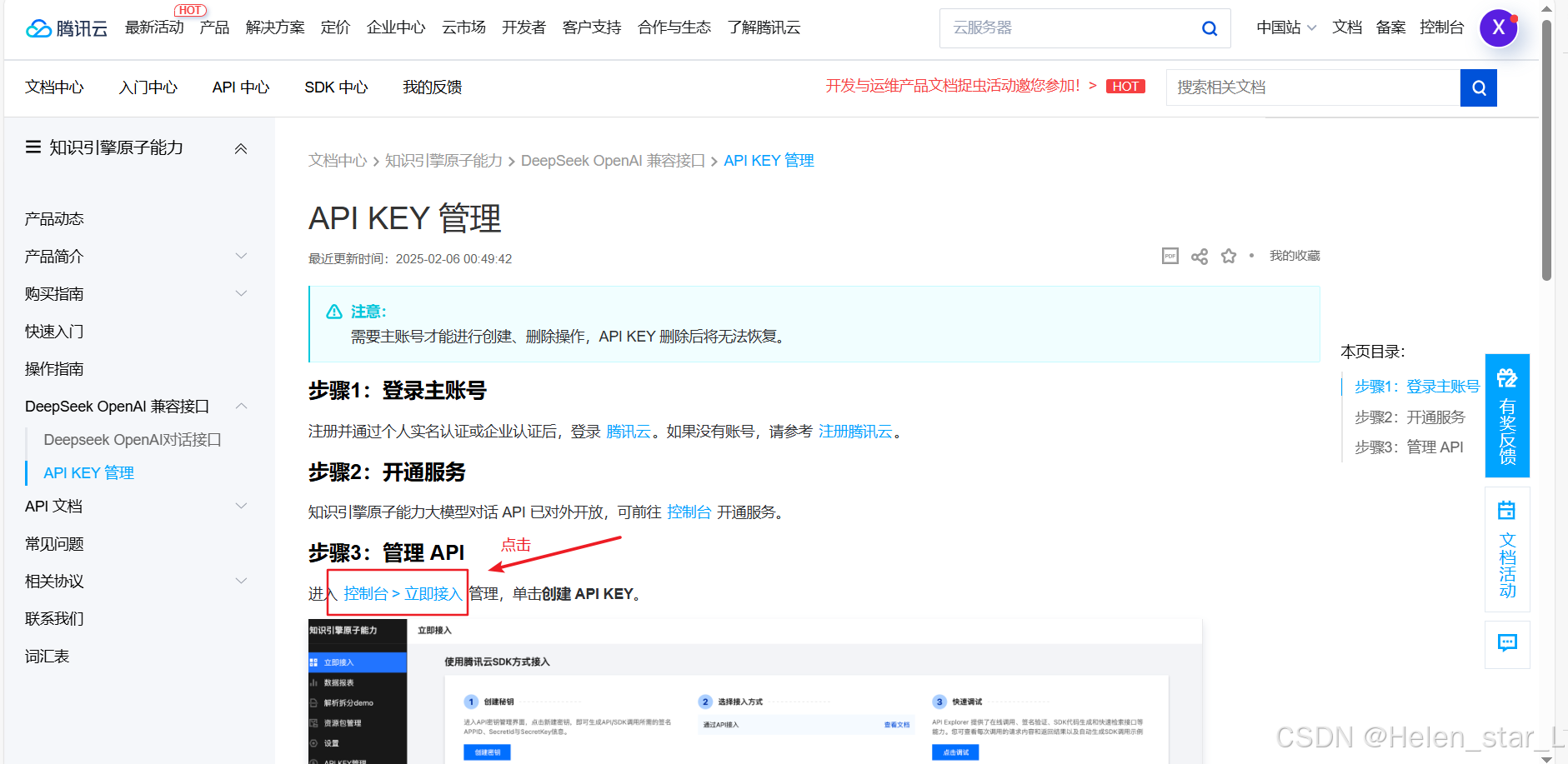The image size is (1568, 764).
Task: Open 快速入门 in sidebar
Action: coord(54,332)
